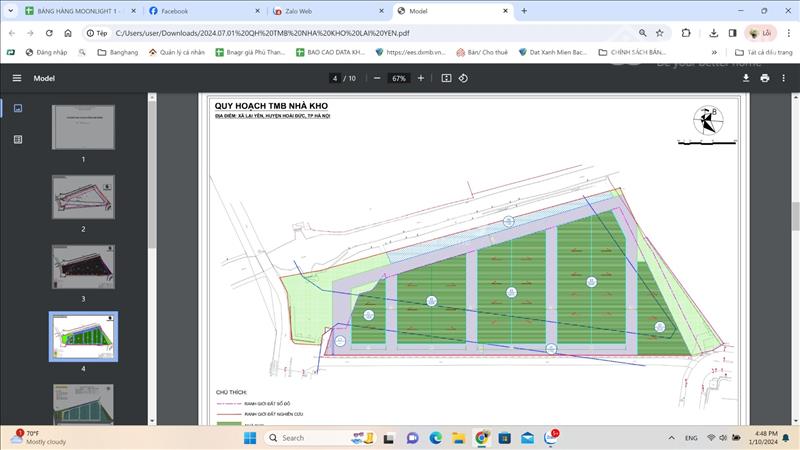The width and height of the screenshot is (800, 450).
Task: Toggle the Chrome side panel
Action: tap(732, 33)
